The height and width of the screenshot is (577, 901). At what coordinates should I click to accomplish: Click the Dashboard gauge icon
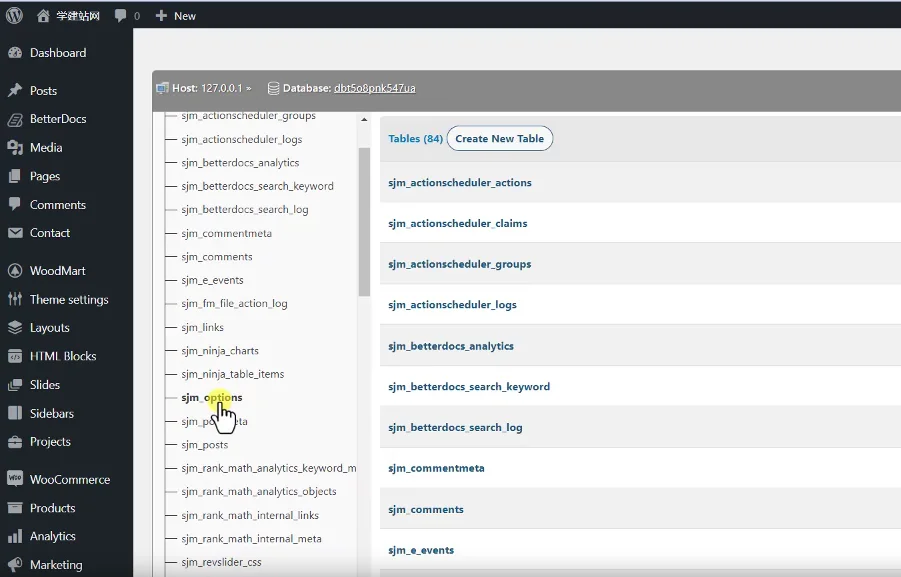(15, 53)
